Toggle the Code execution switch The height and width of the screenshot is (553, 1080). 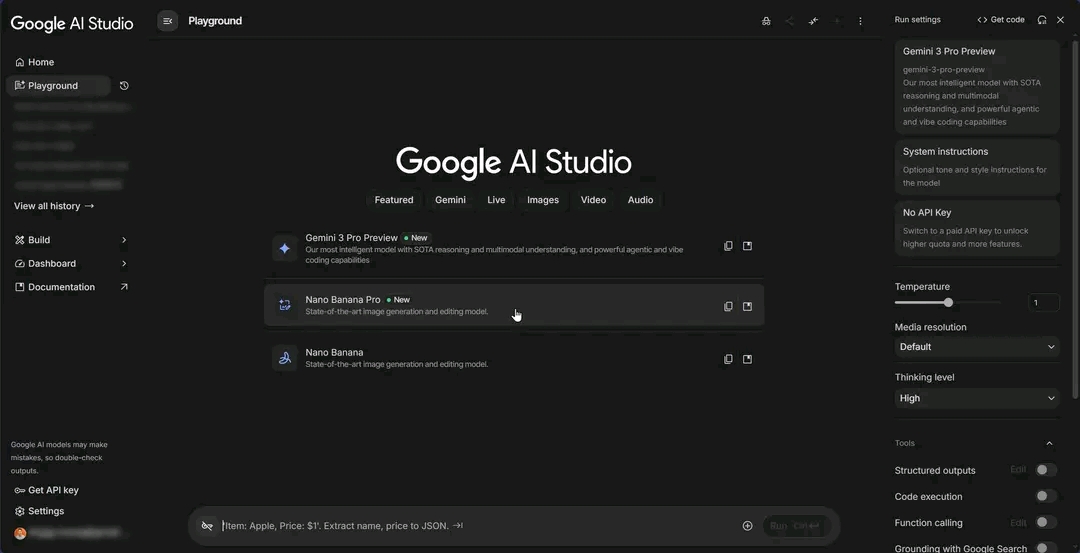tap(1046, 497)
